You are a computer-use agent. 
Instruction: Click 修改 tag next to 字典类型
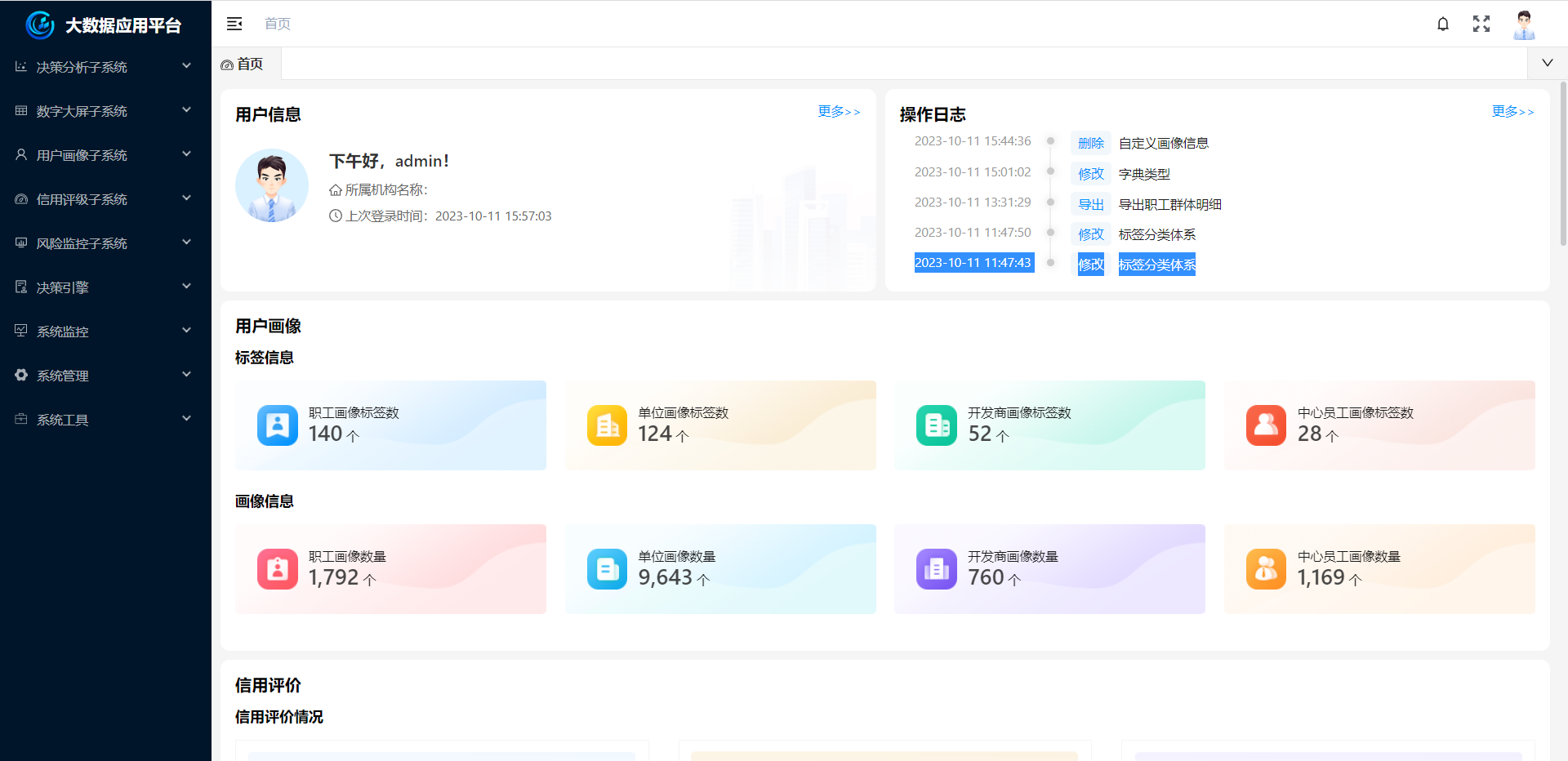point(1091,174)
